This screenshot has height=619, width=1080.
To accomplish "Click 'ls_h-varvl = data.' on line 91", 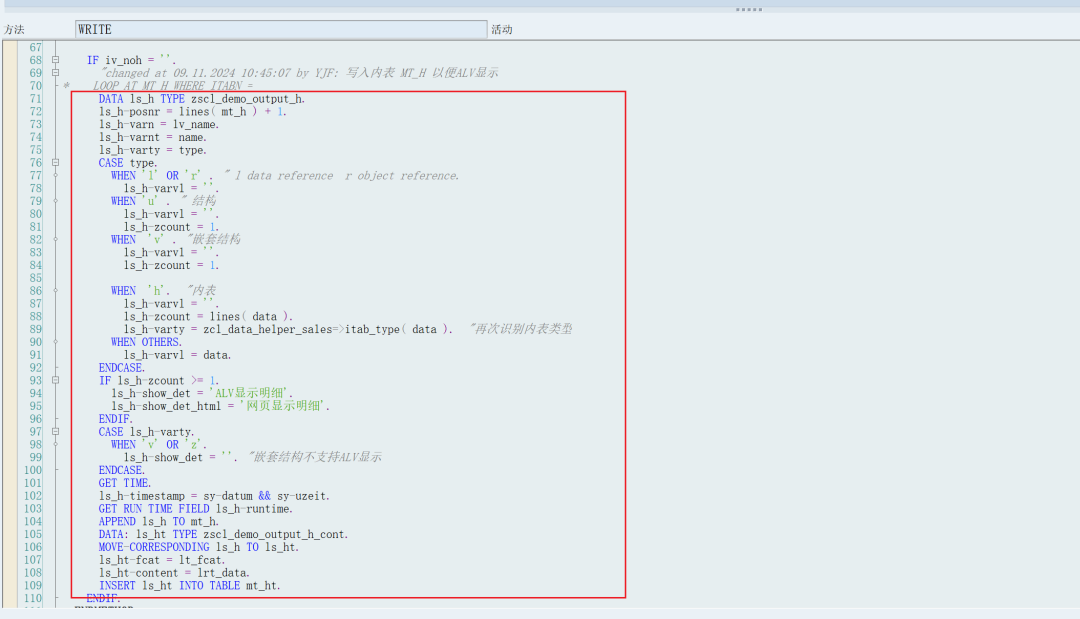I will click(x=178, y=355).
